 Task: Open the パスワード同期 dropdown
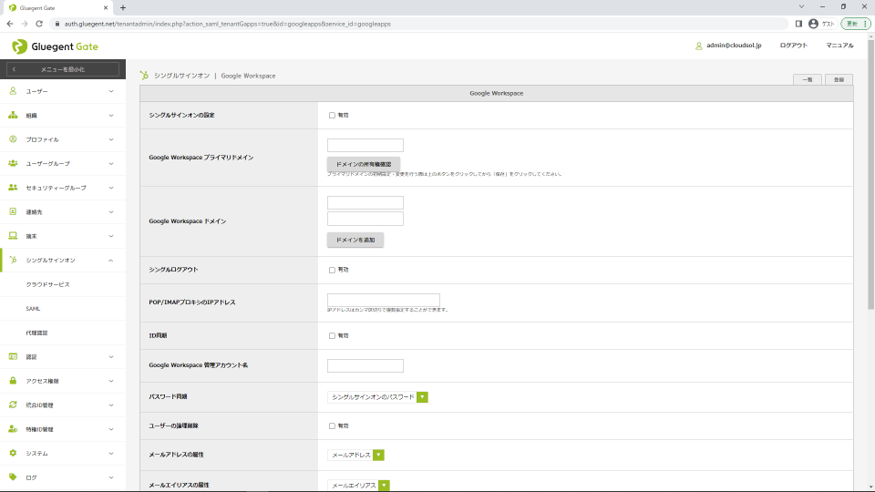point(377,397)
